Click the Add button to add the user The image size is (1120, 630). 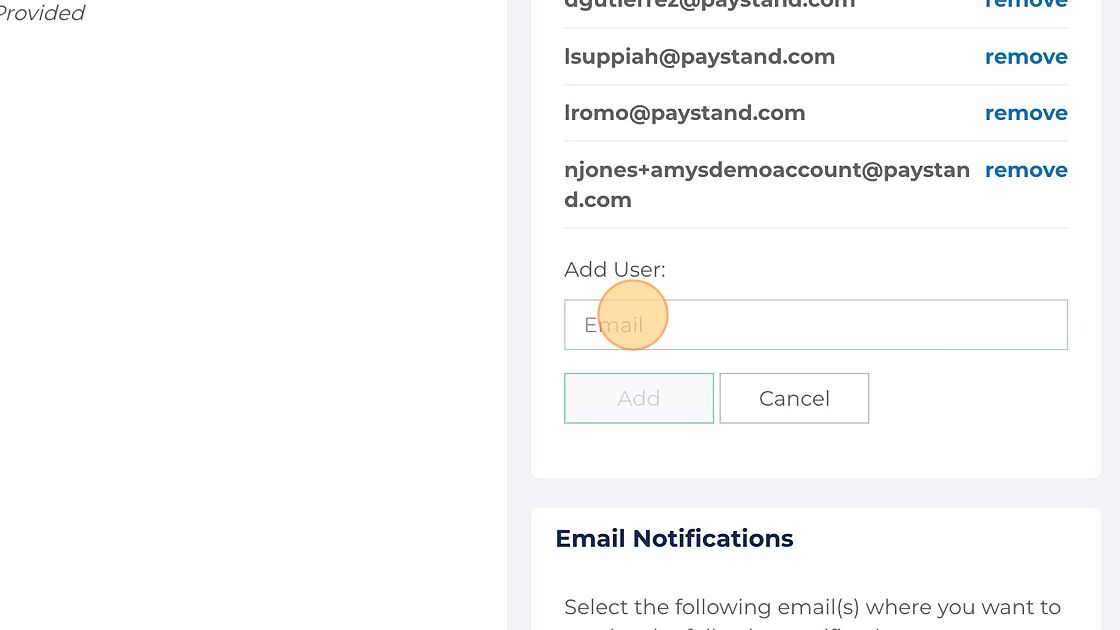pyautogui.click(x=639, y=398)
